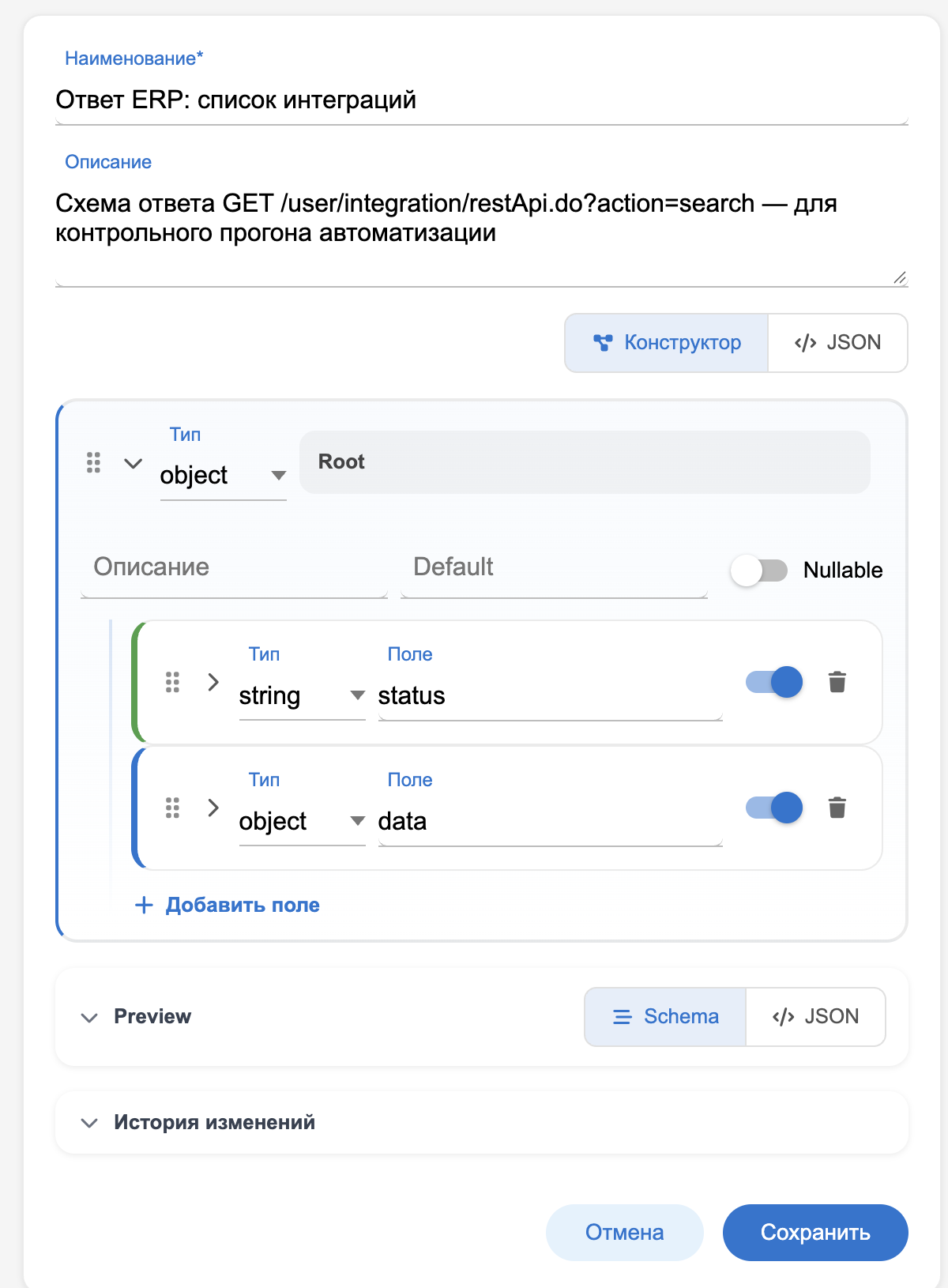Grab the drag handle of status field
The width and height of the screenshot is (948, 1288).
tap(172, 682)
